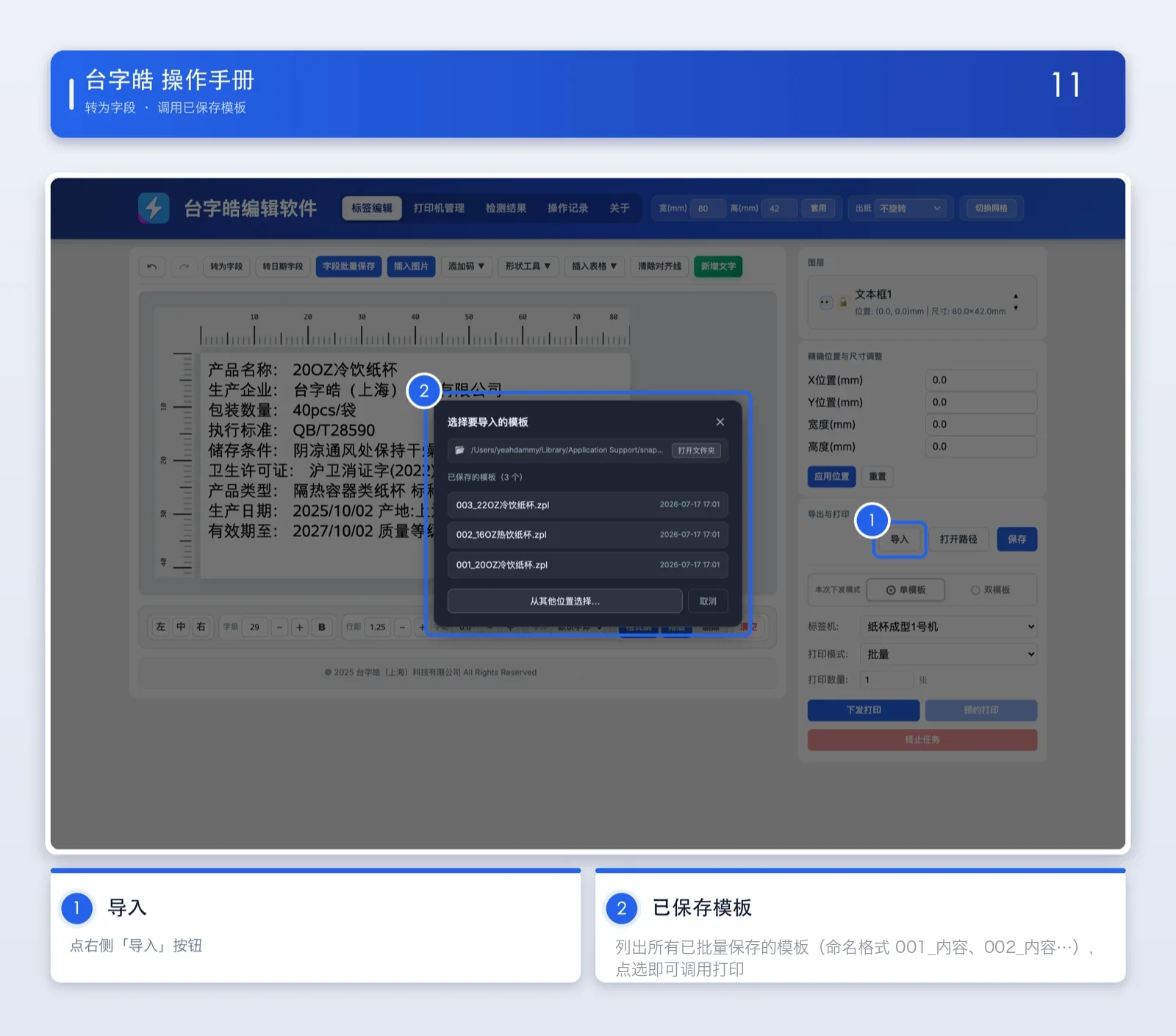Click the 宽度(mm) input field
Screen dimensions: 1176x1036
[980, 424]
